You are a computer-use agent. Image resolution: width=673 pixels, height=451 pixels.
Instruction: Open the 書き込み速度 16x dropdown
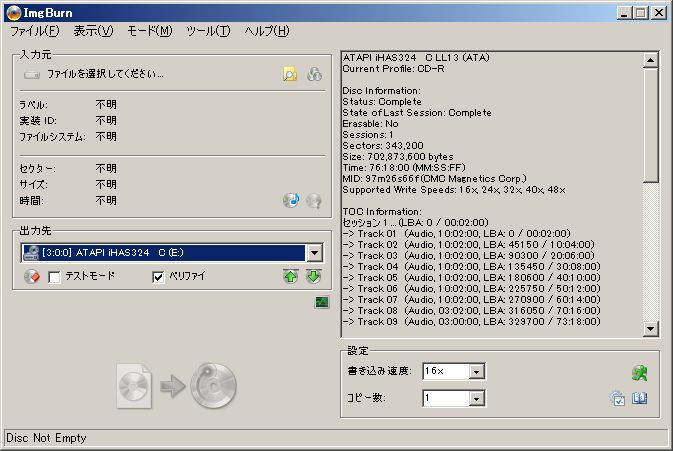(477, 372)
